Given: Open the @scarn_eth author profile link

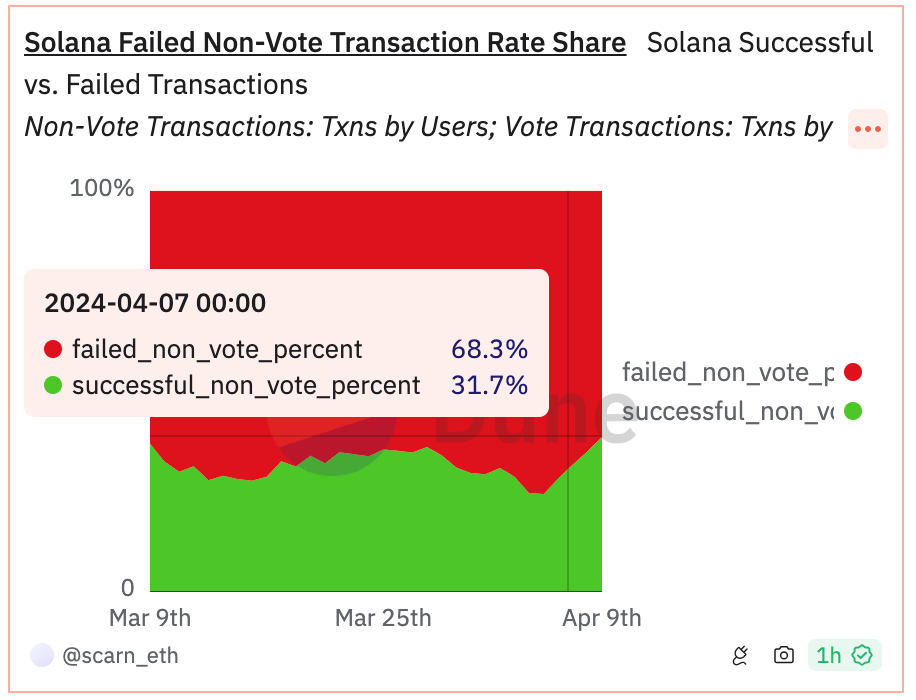Looking at the screenshot, I should [120, 656].
